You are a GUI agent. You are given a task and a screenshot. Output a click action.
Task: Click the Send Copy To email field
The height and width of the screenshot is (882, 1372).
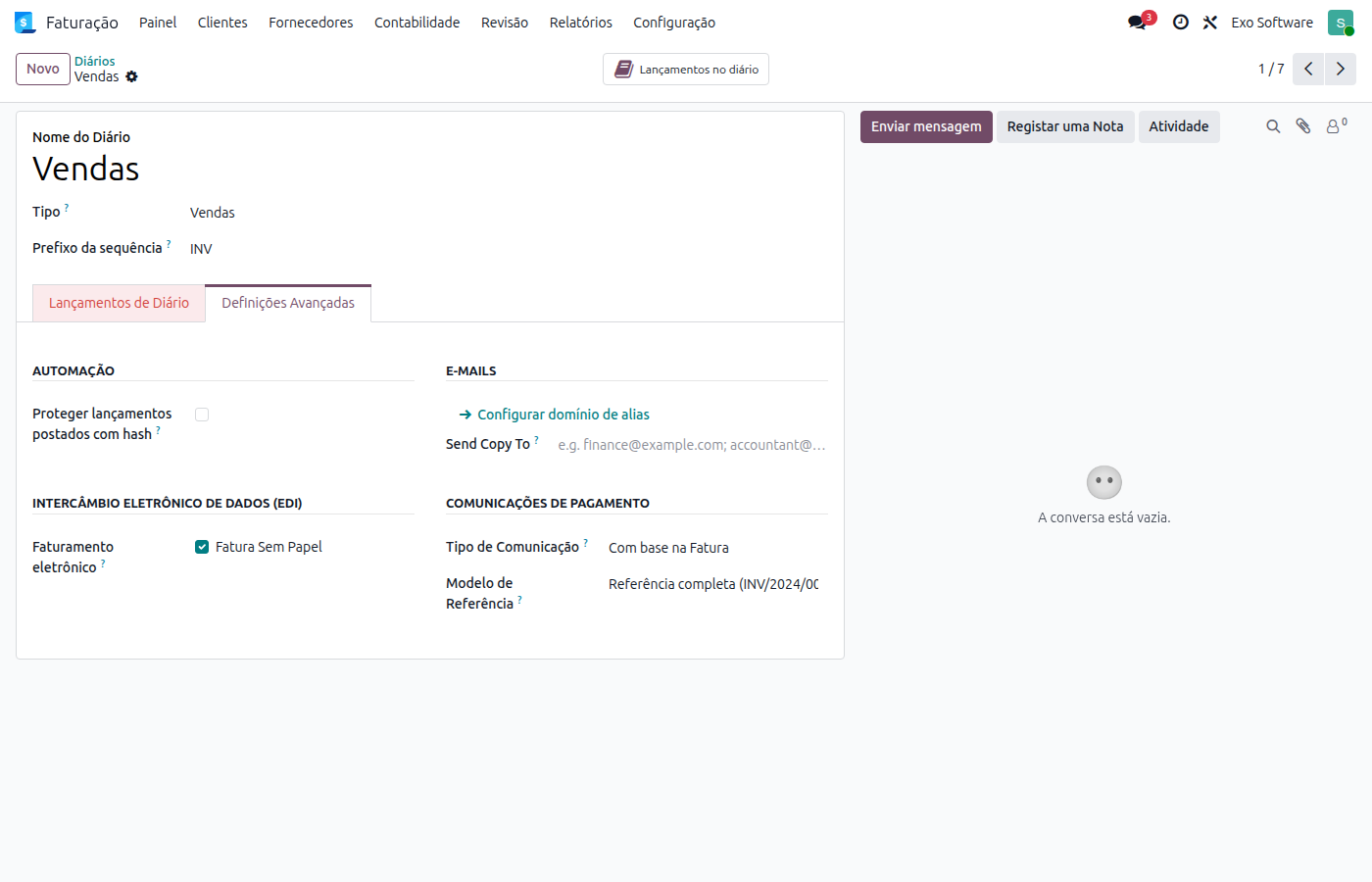[x=692, y=445]
